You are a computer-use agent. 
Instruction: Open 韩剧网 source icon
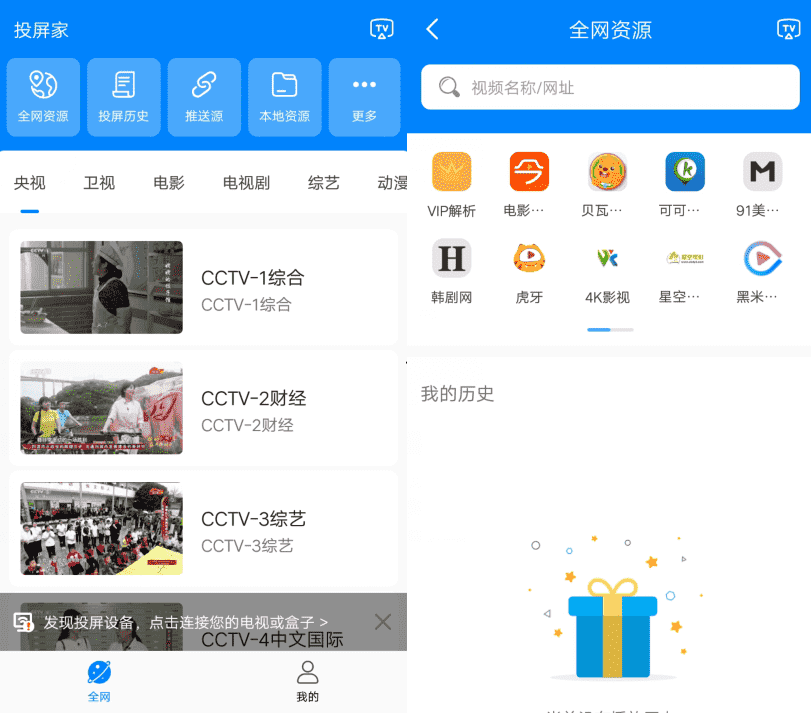452,258
